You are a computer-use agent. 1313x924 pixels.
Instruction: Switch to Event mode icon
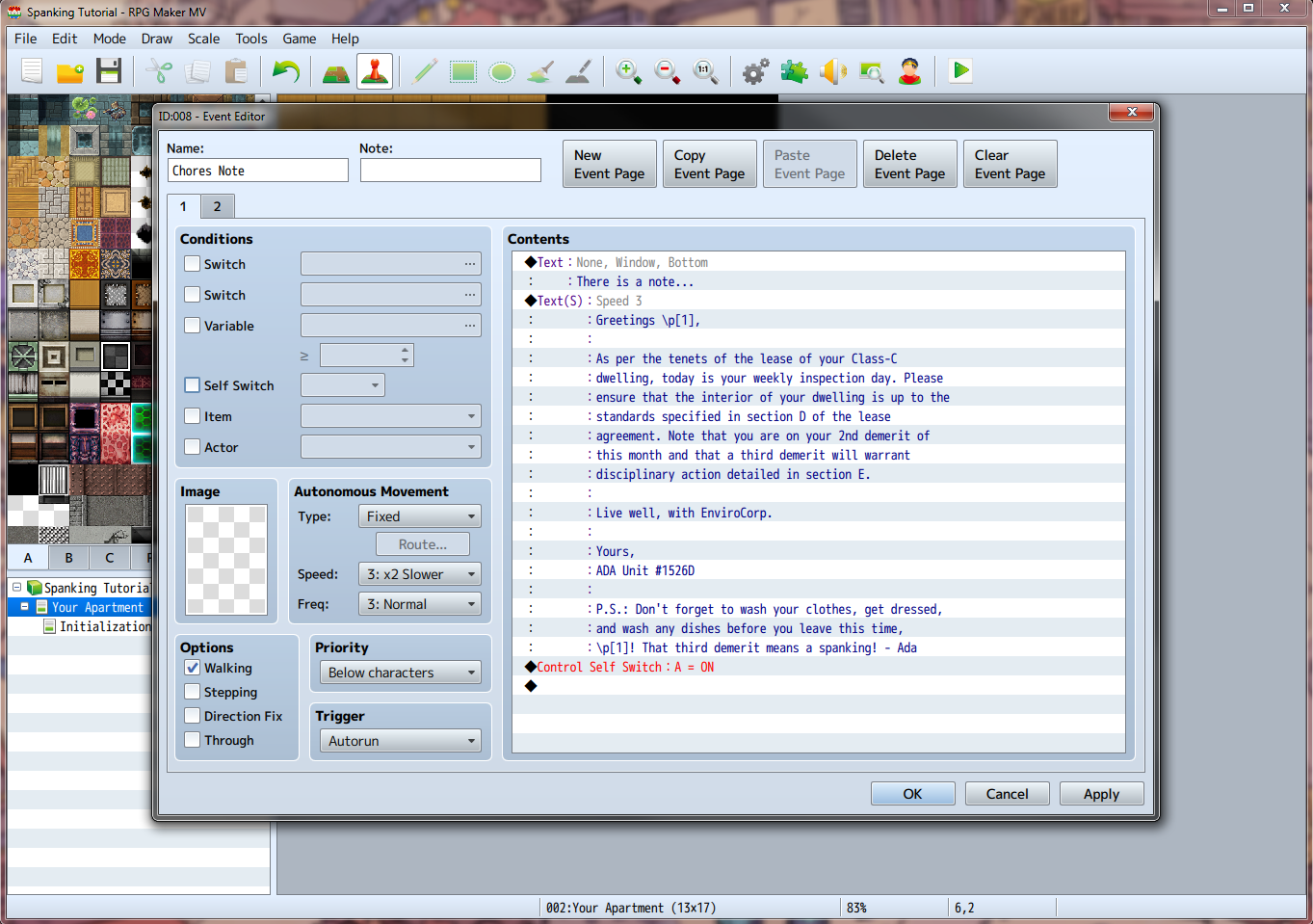click(x=375, y=71)
